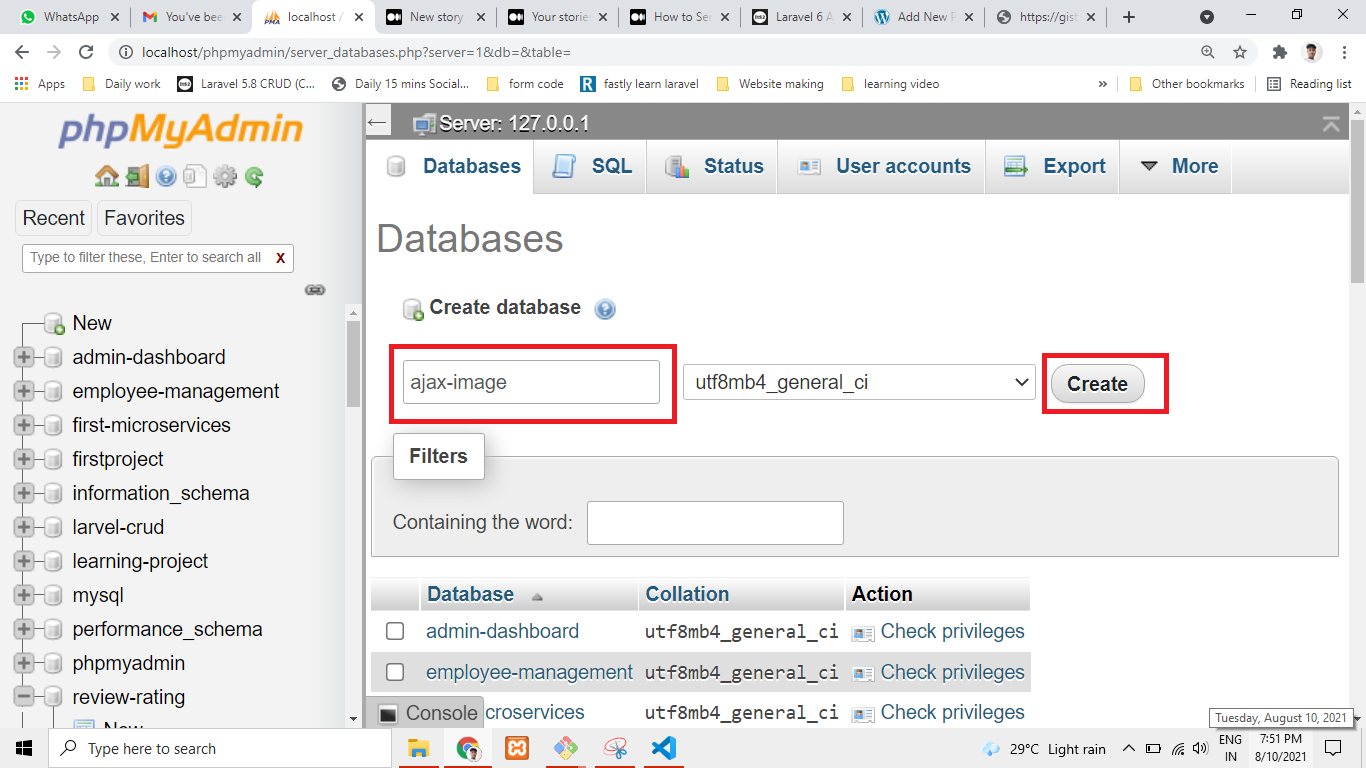The width and height of the screenshot is (1366, 768).
Task: Click the Create button
Action: (1097, 384)
